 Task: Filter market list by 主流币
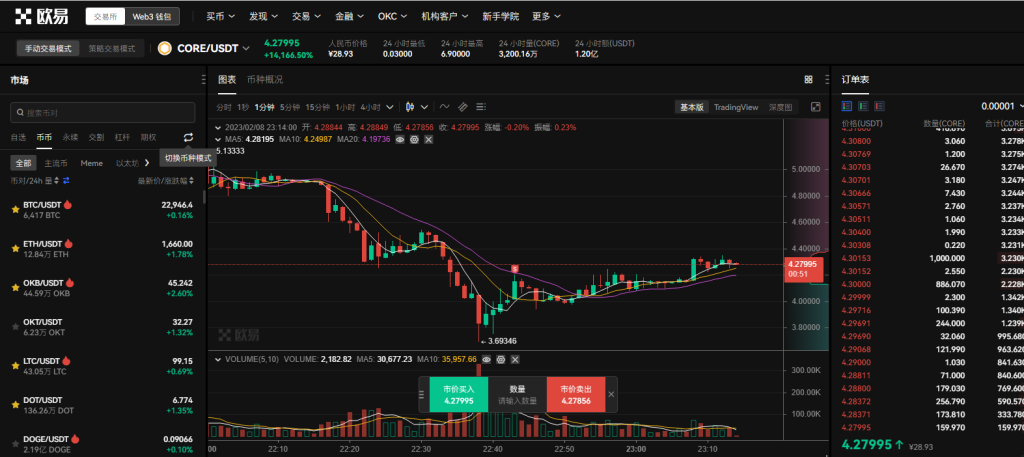(x=56, y=163)
